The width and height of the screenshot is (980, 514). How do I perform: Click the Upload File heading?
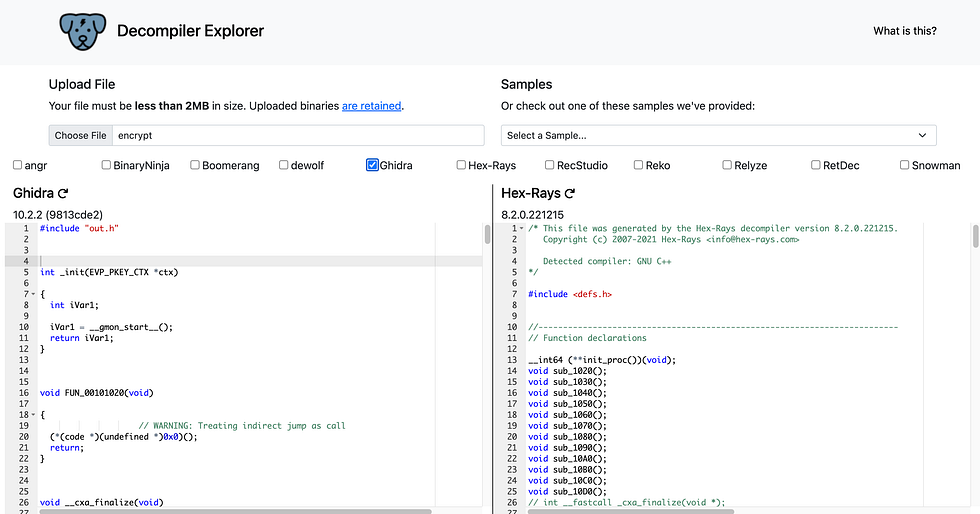click(82, 84)
